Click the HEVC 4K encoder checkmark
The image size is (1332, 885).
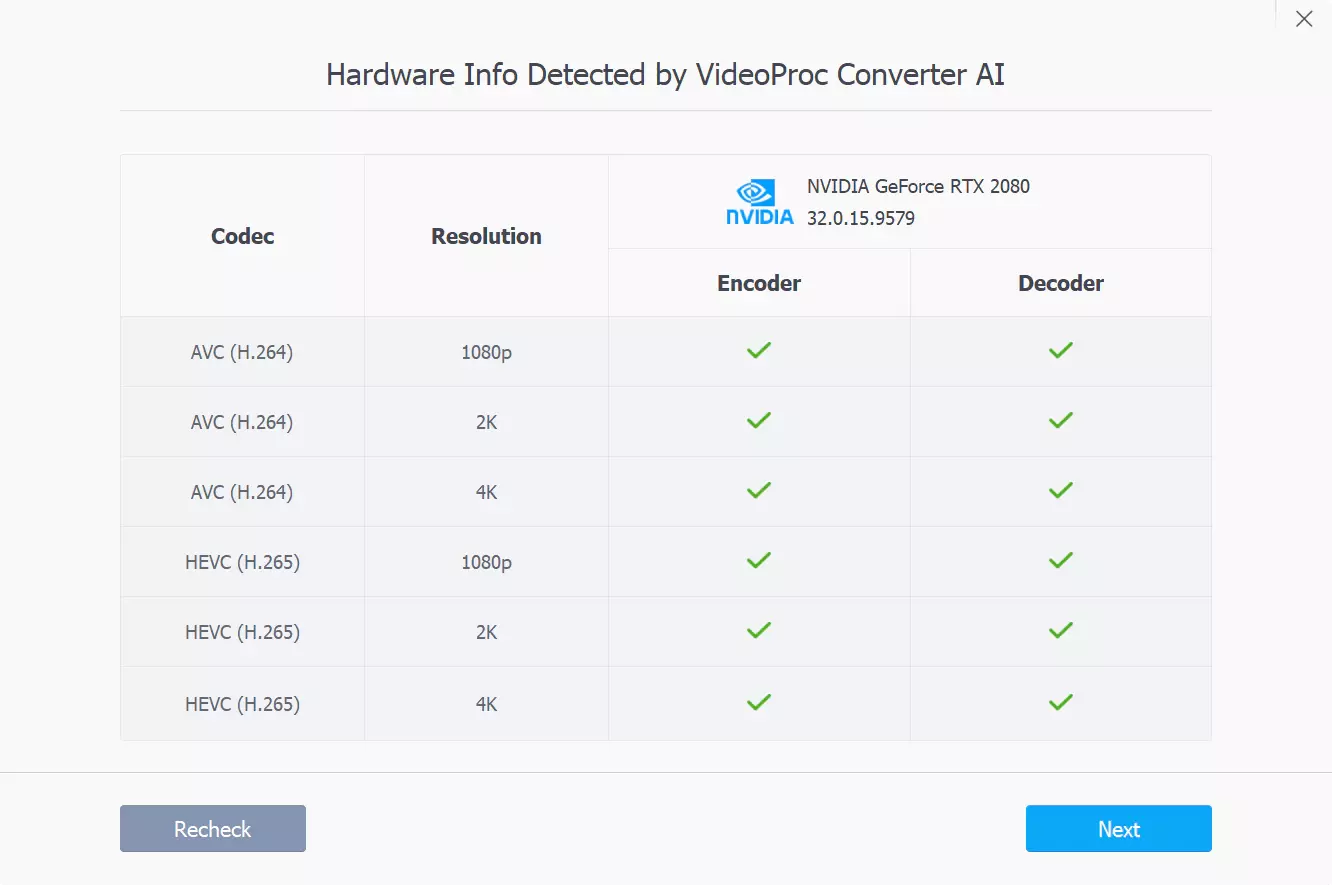[x=759, y=703]
